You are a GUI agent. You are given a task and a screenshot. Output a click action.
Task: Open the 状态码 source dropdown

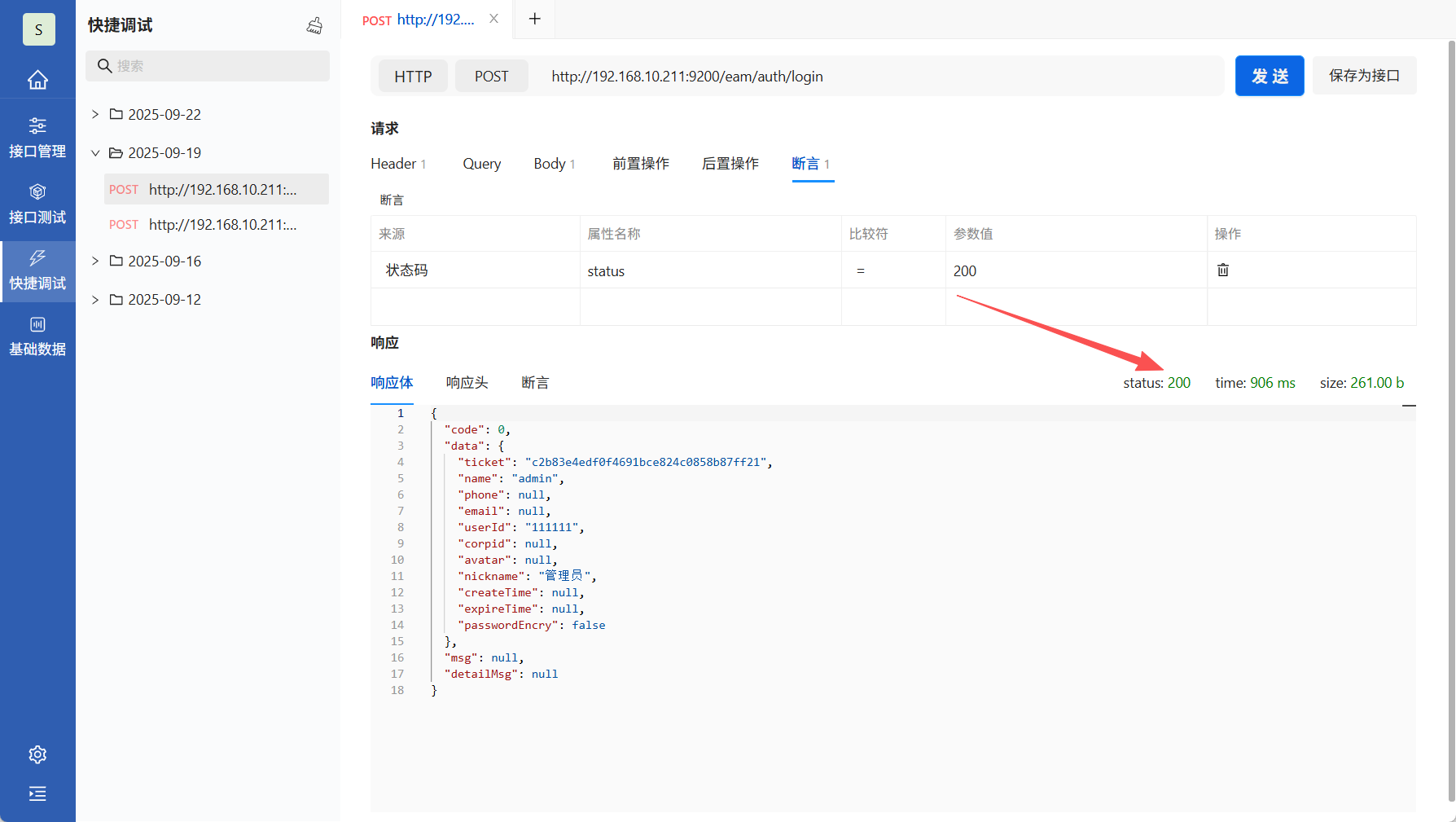coord(476,270)
